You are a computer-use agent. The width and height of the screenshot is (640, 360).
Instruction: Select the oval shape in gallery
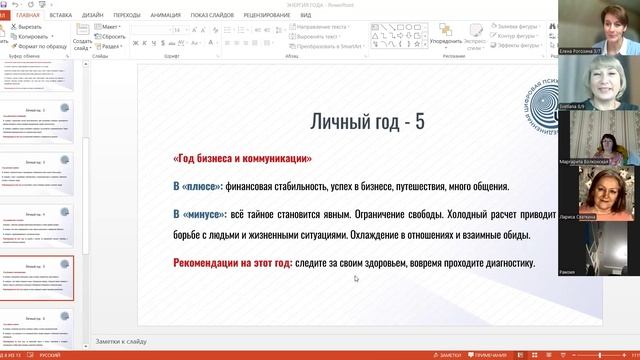point(409,27)
